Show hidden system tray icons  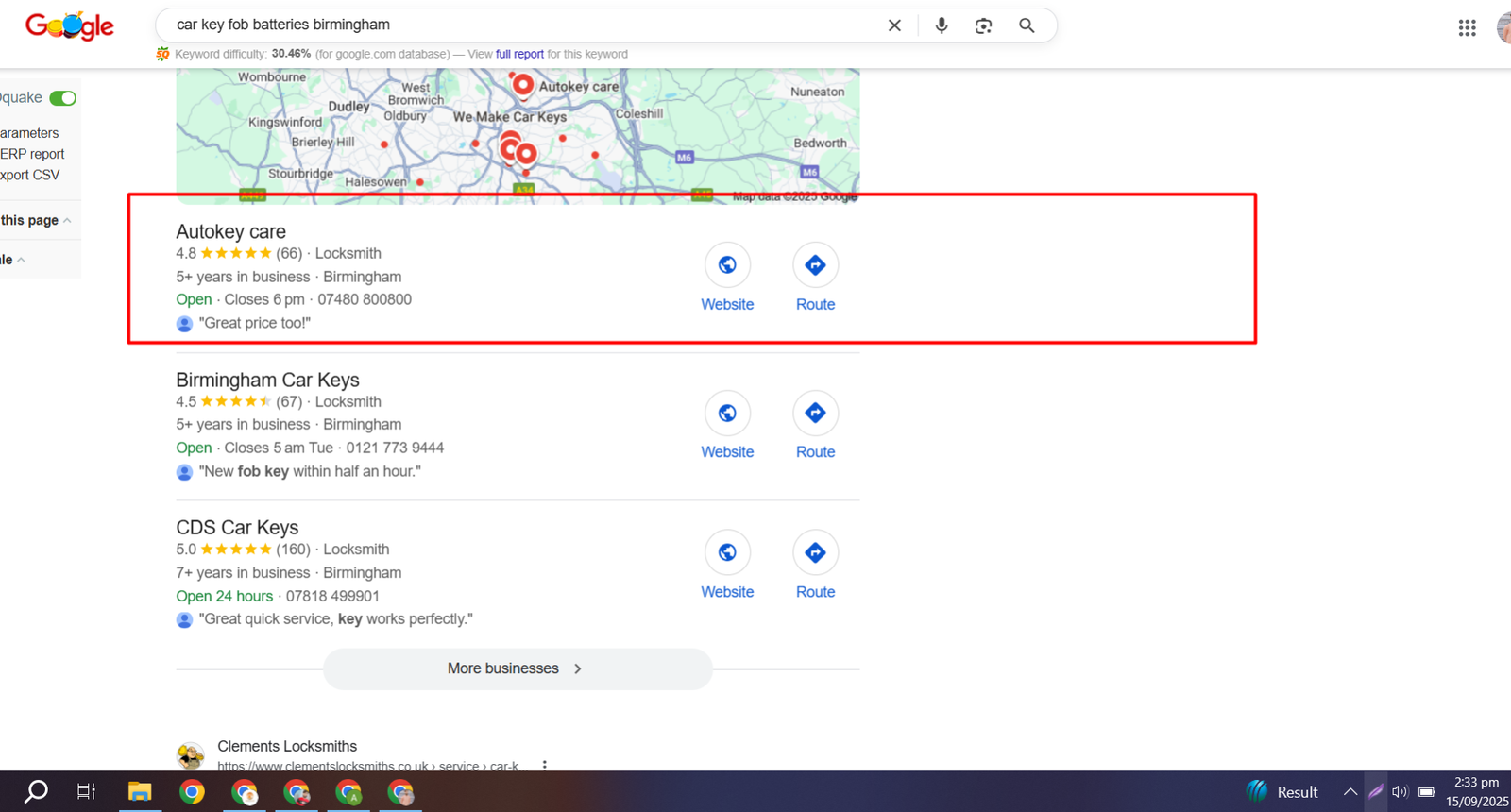tap(1350, 792)
